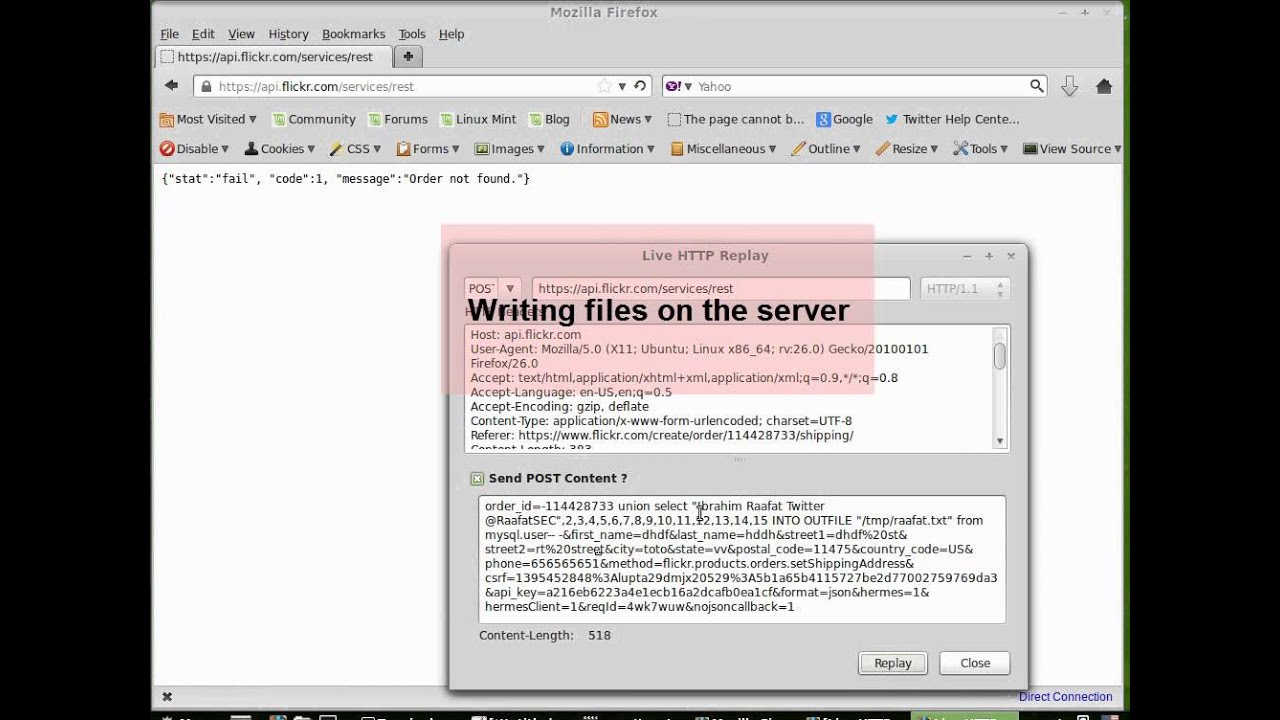Screen dimensions: 1280x720
Task: Open the History menu
Action: tap(288, 34)
